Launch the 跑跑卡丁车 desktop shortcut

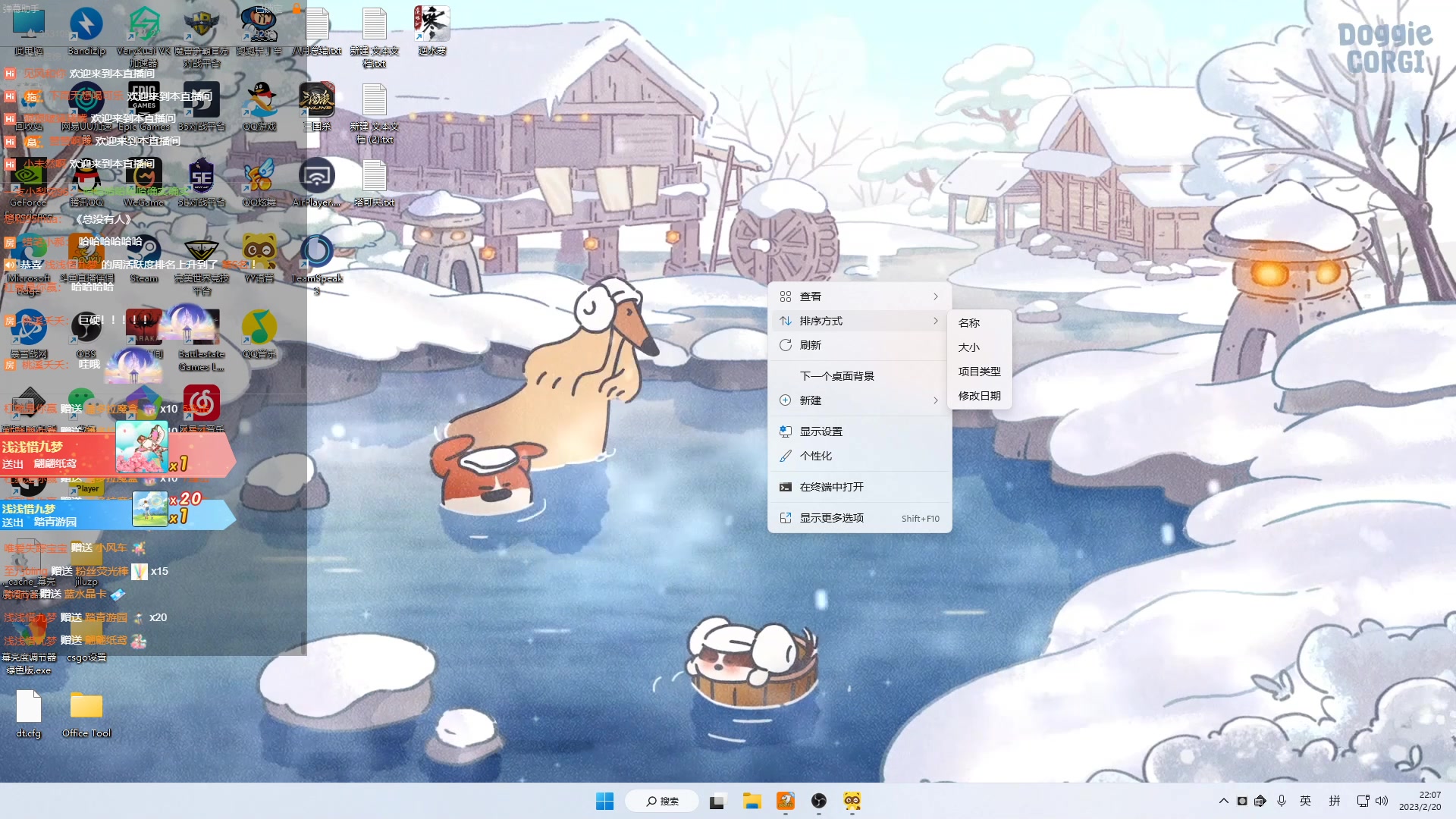pyautogui.click(x=259, y=30)
